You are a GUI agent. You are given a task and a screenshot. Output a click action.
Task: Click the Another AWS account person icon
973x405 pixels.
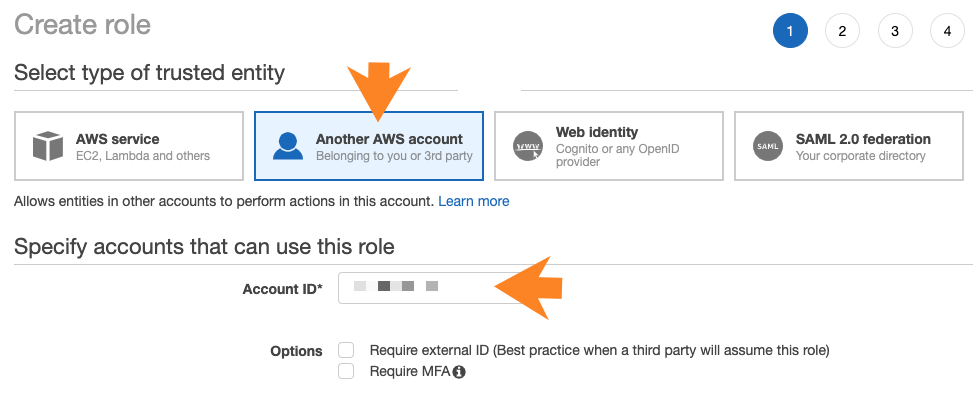click(288, 146)
